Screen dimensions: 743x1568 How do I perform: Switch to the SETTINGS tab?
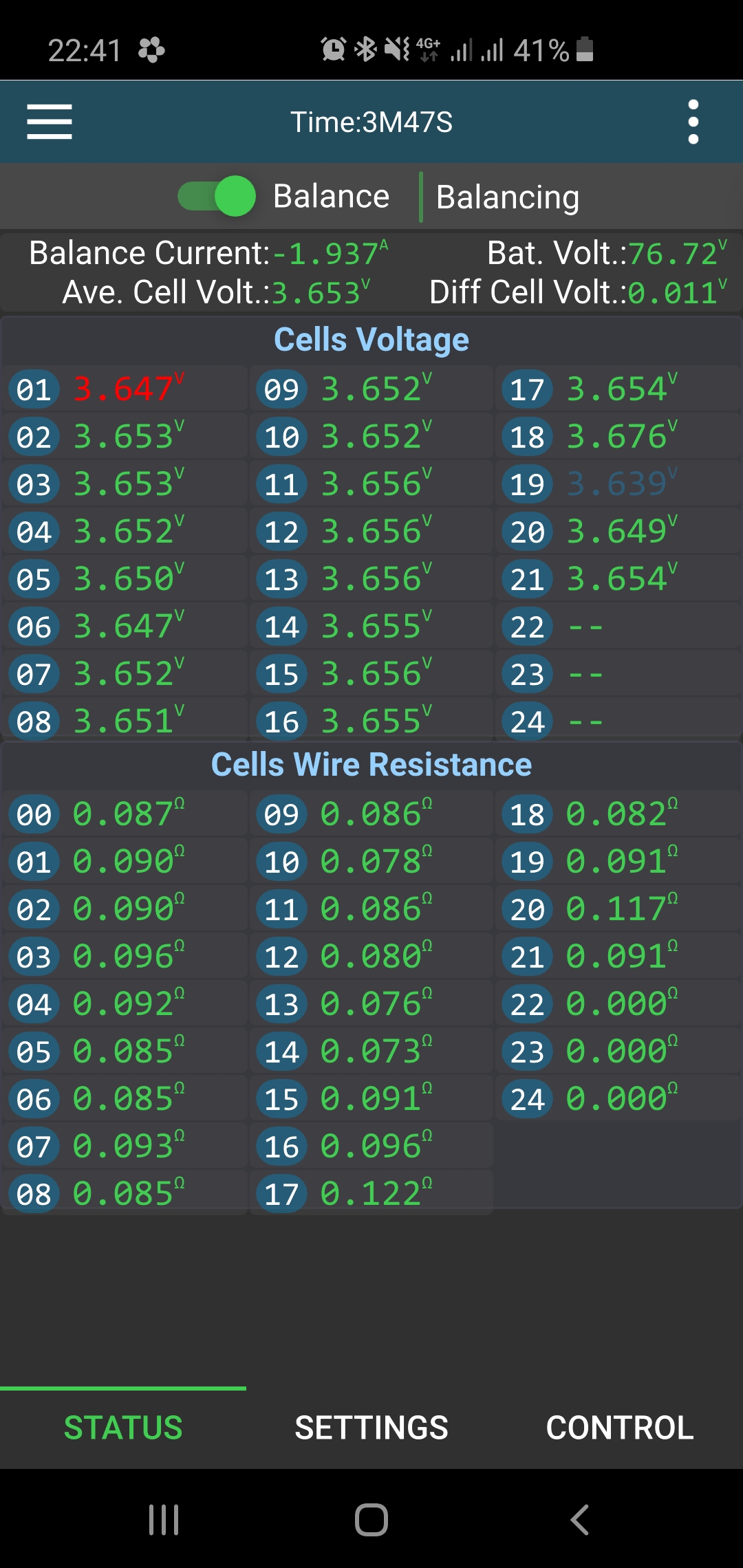371,1428
